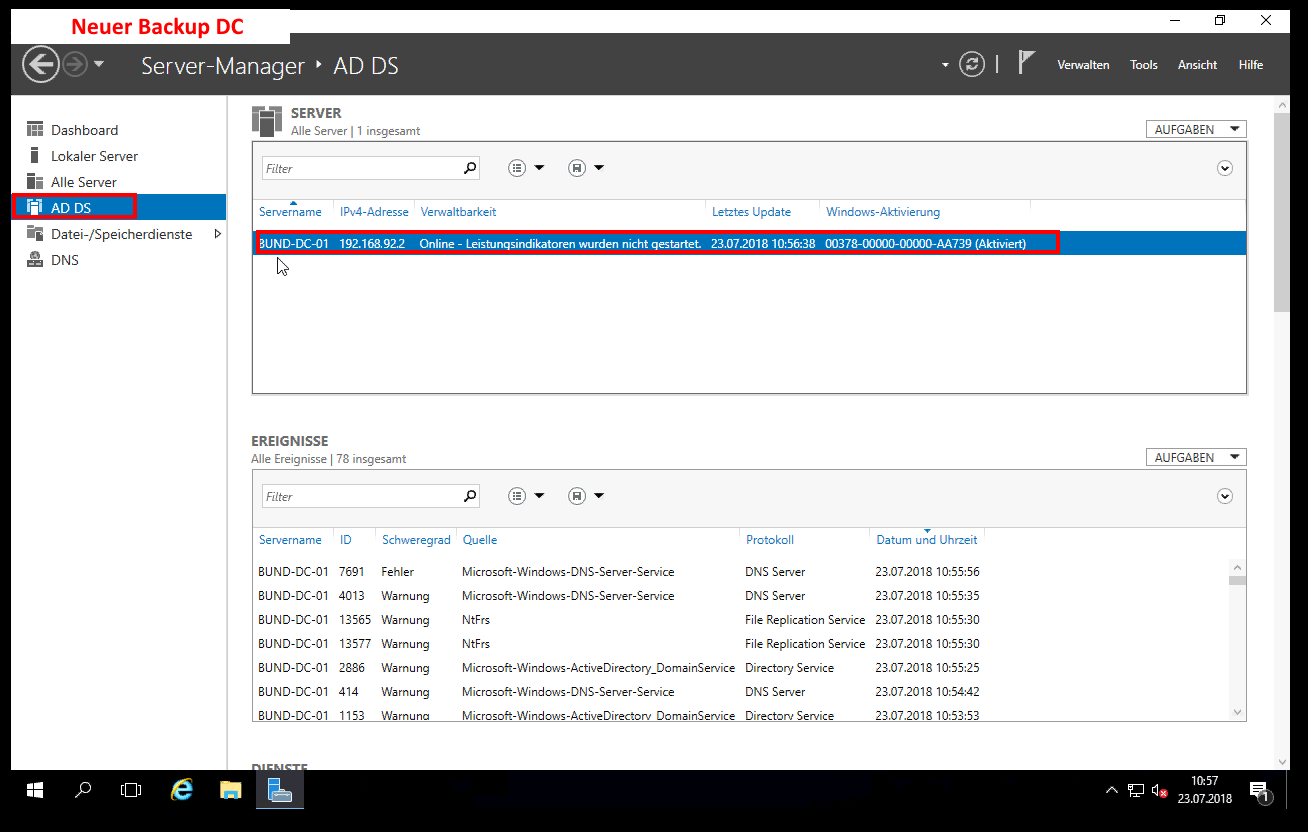
Task: Open AUFGABEN dropdown in the Server section
Action: click(1196, 129)
